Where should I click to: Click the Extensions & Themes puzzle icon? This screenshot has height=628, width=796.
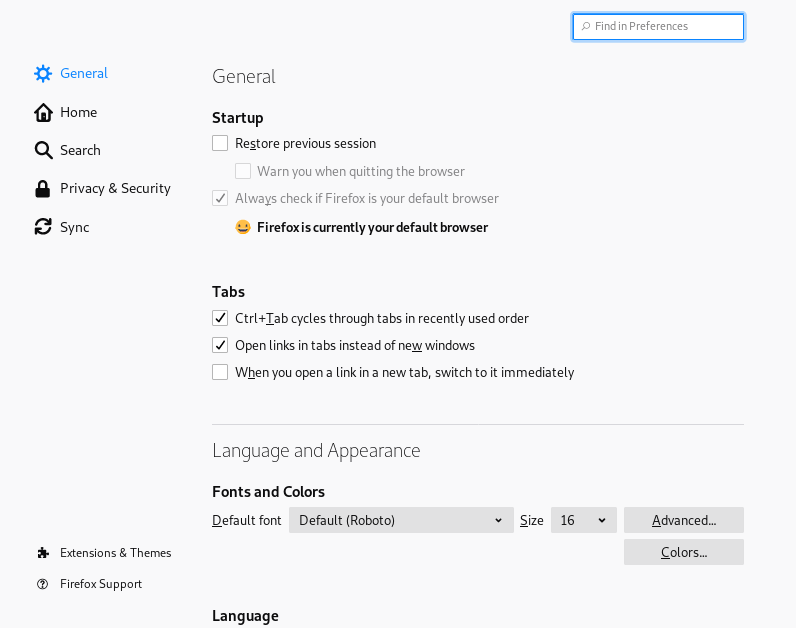tap(43, 552)
